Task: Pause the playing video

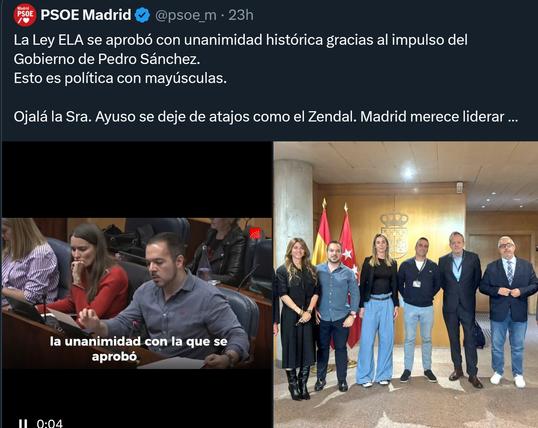Action: pos(23,424)
